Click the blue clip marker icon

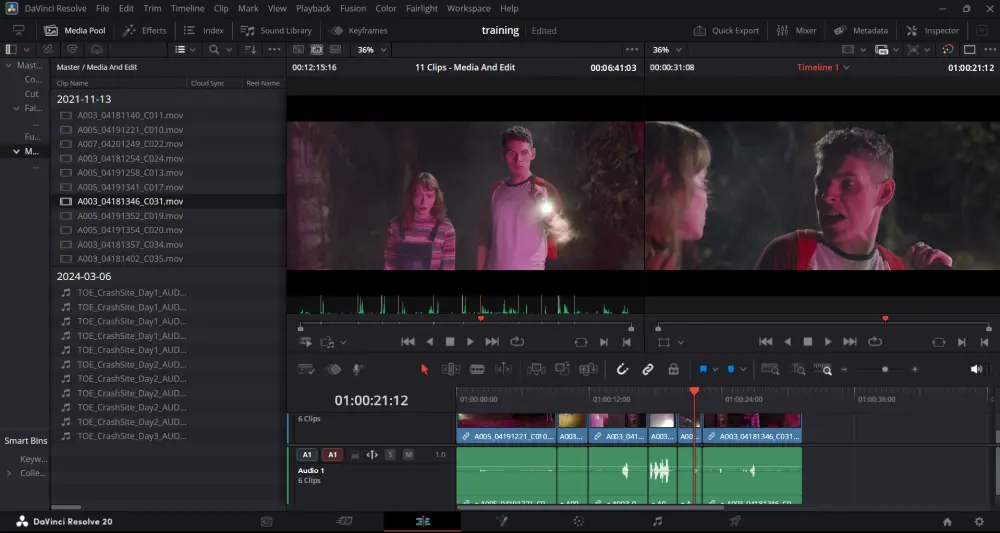point(731,369)
